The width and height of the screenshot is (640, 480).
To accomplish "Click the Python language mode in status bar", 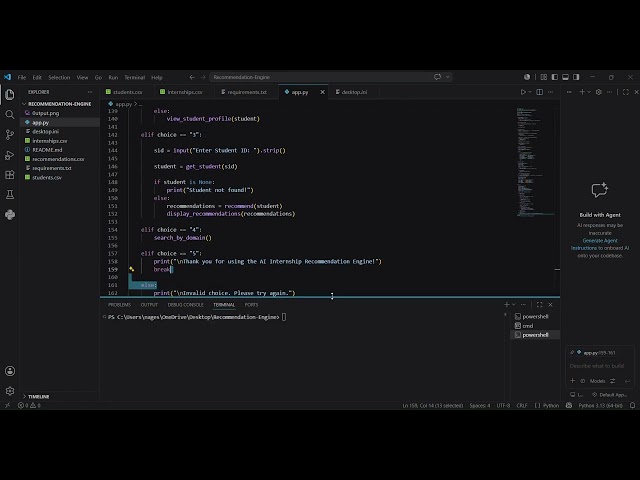I will (x=551, y=405).
